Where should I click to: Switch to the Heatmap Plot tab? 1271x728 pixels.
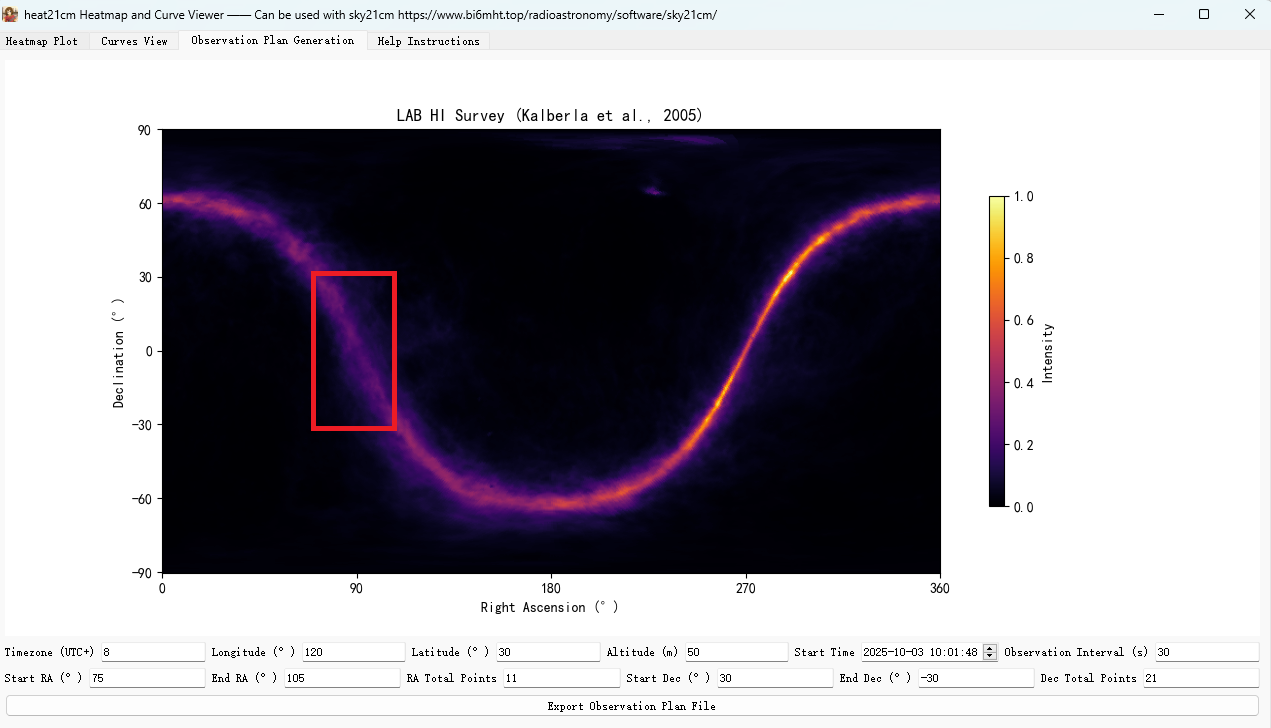point(42,41)
